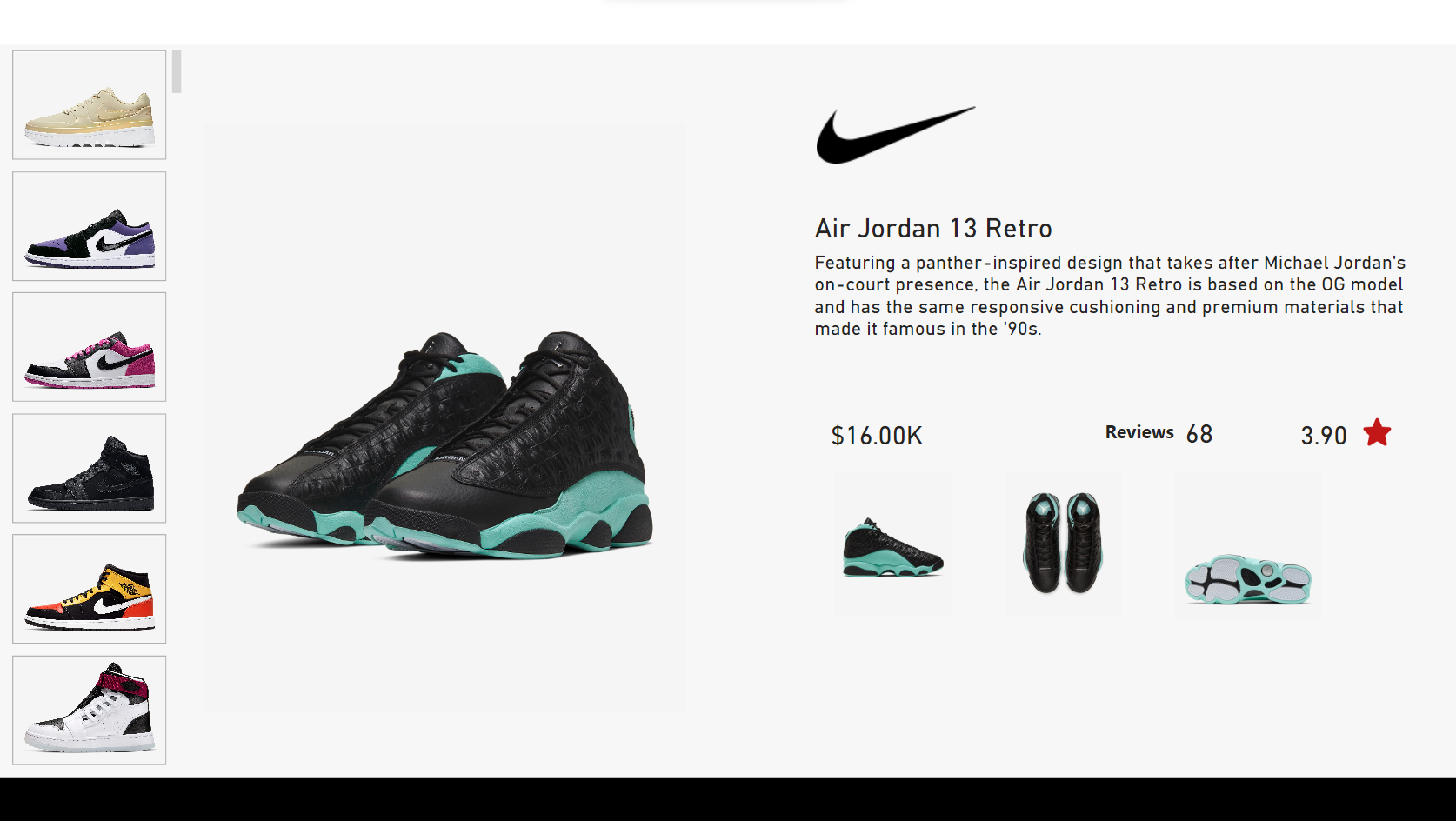1456x821 pixels.
Task: View the top-down pair image of the shoes
Action: coord(1063,544)
